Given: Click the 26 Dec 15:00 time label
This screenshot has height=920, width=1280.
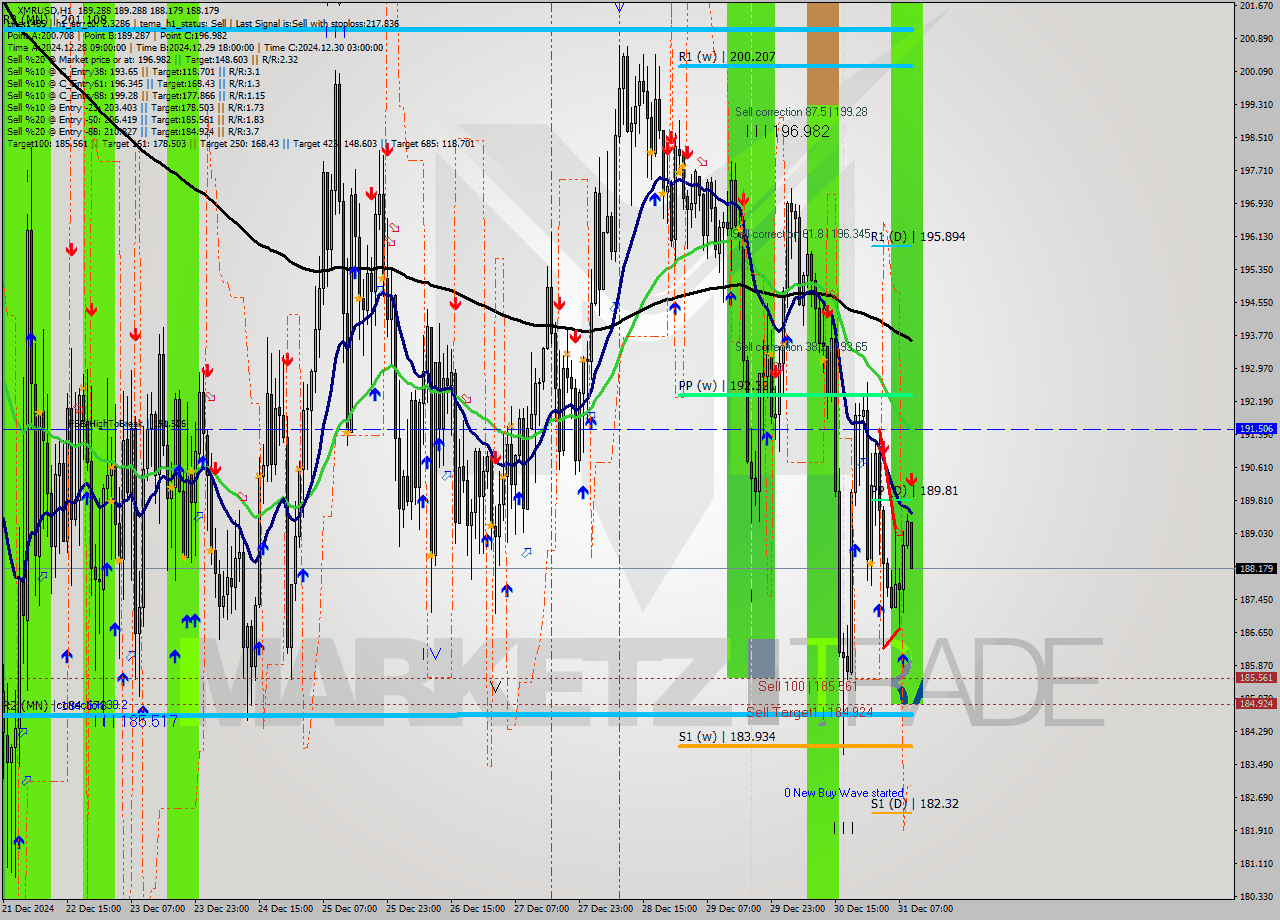Looking at the screenshot, I should point(478,909).
